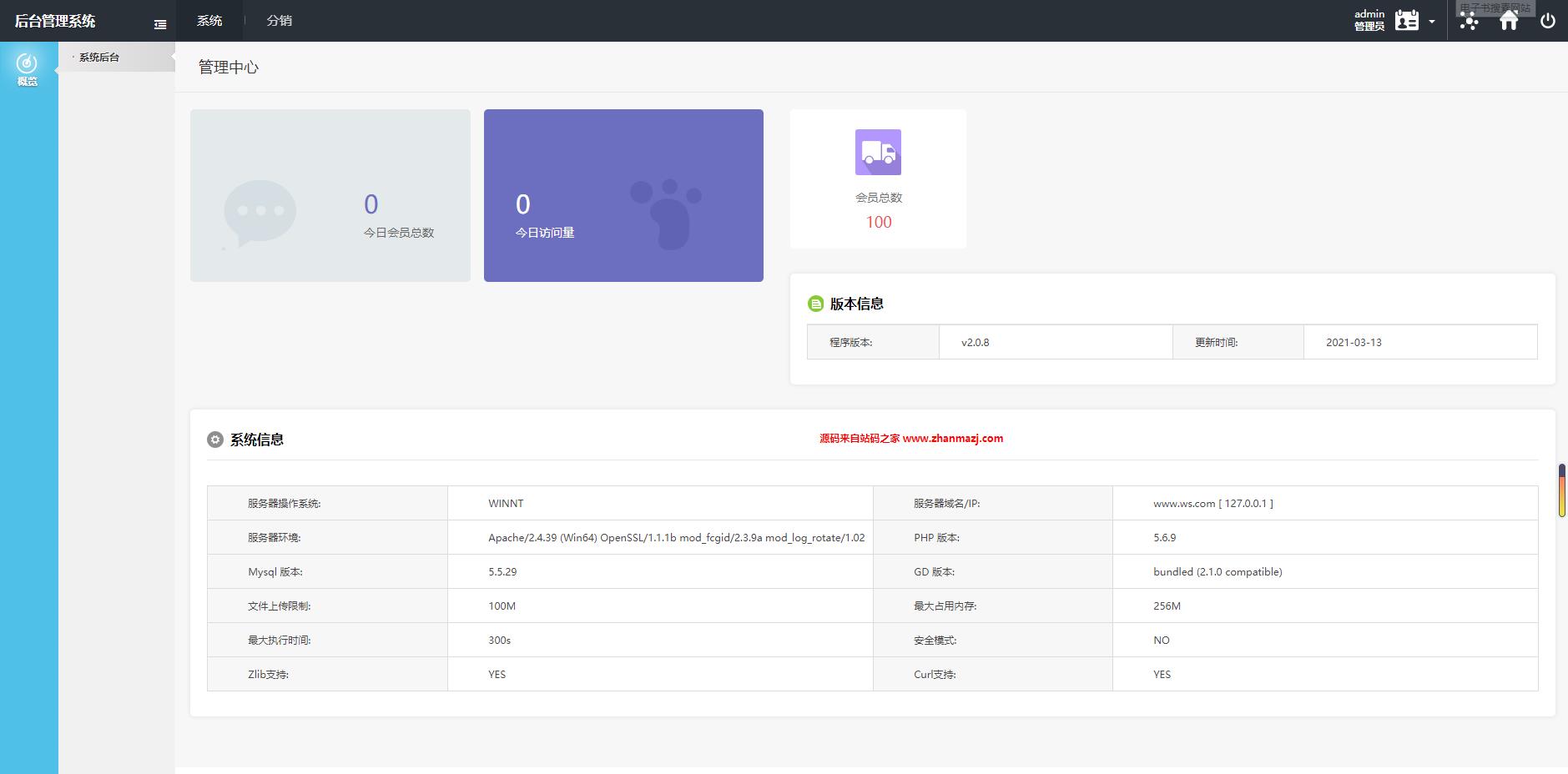This screenshot has width=1568, height=774.
Task: Click the 管理中心 page heading
Action: tap(229, 68)
